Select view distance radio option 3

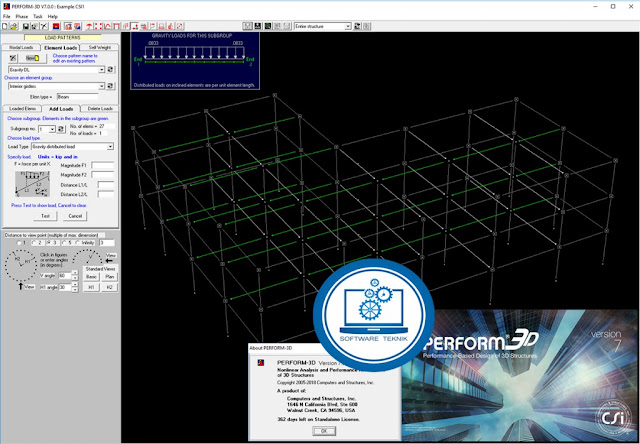(49, 242)
